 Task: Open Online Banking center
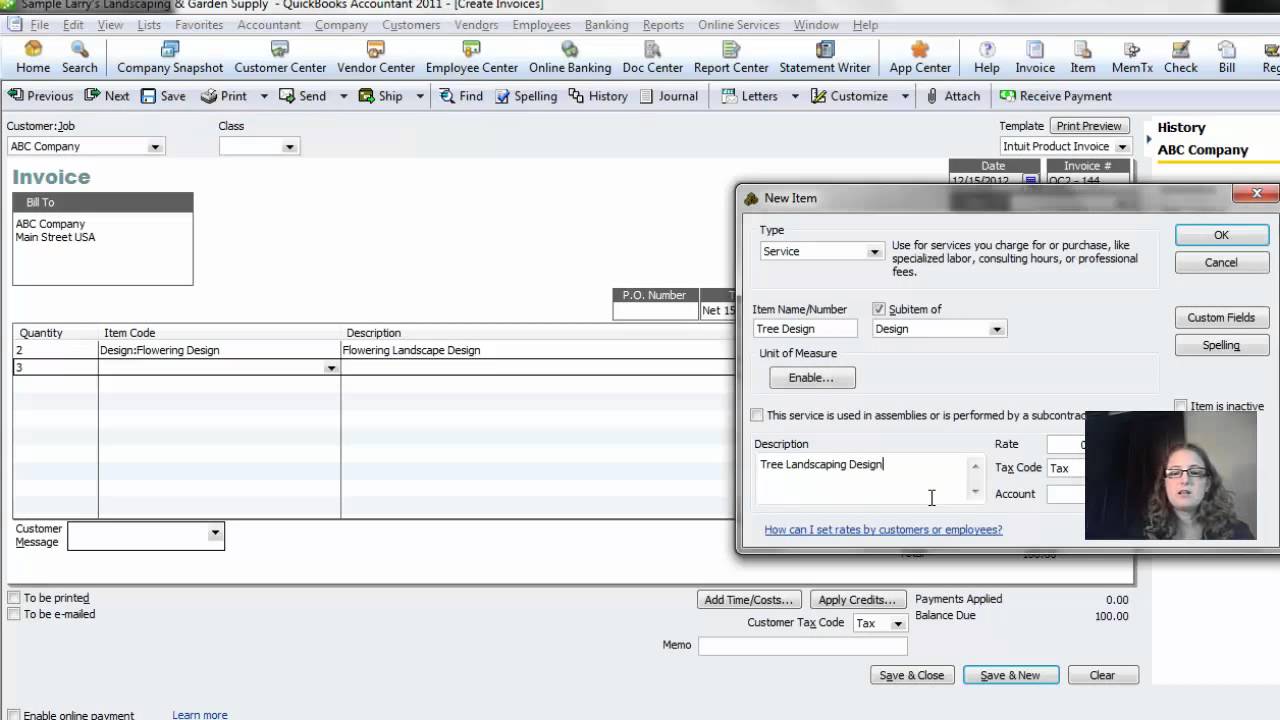point(570,57)
